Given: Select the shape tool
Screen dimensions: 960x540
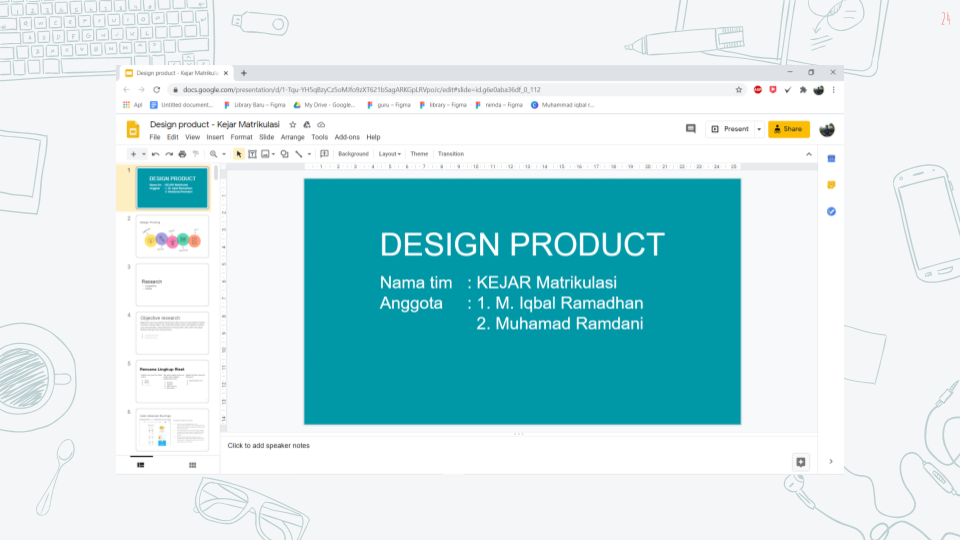Looking at the screenshot, I should tap(285, 154).
